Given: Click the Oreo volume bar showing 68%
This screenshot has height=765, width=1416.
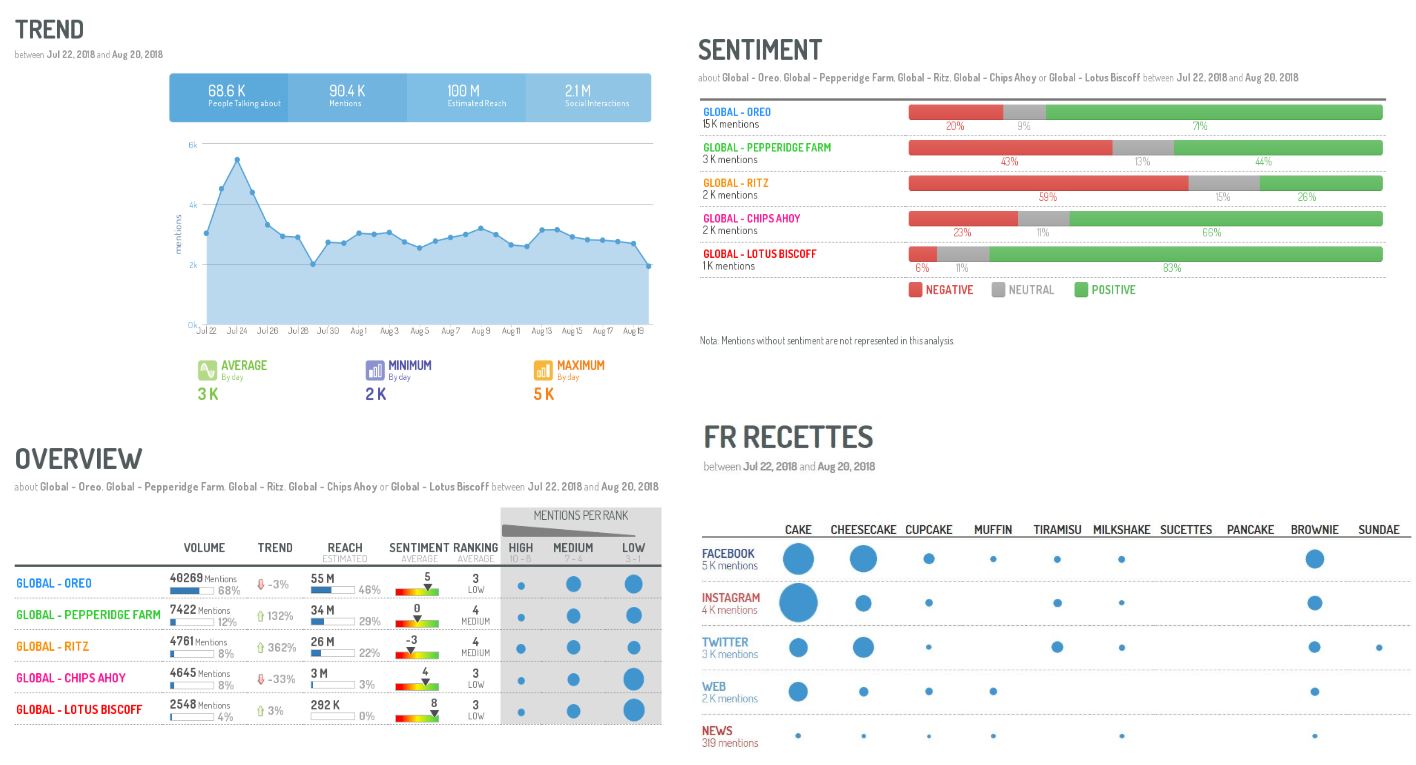Looking at the screenshot, I should 192,591.
